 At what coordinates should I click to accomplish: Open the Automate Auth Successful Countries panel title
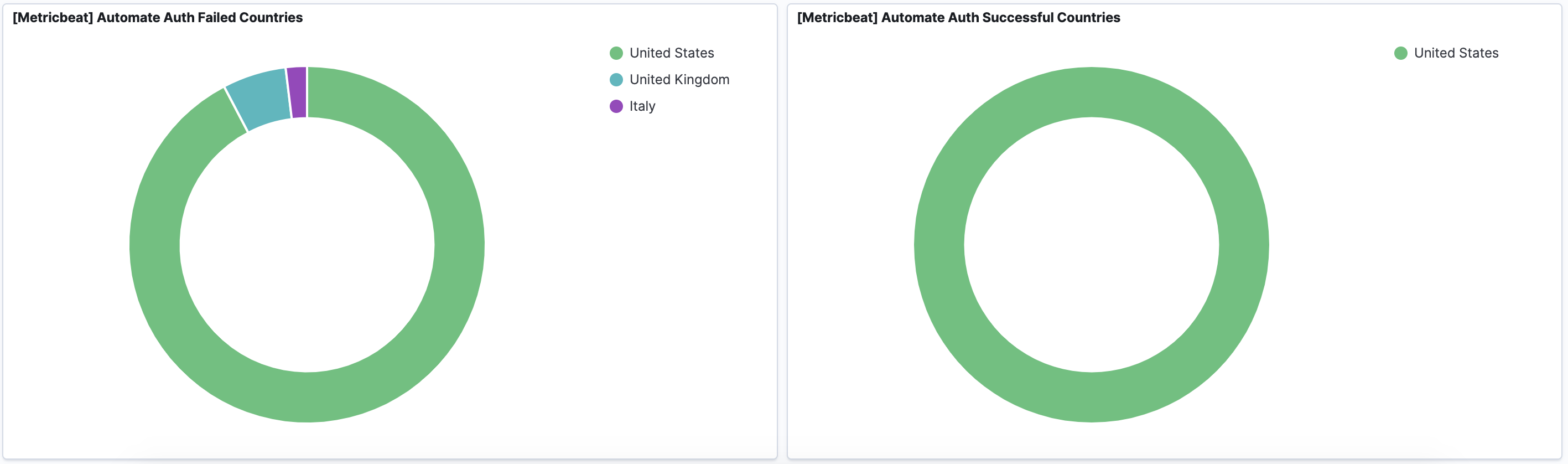pos(958,18)
